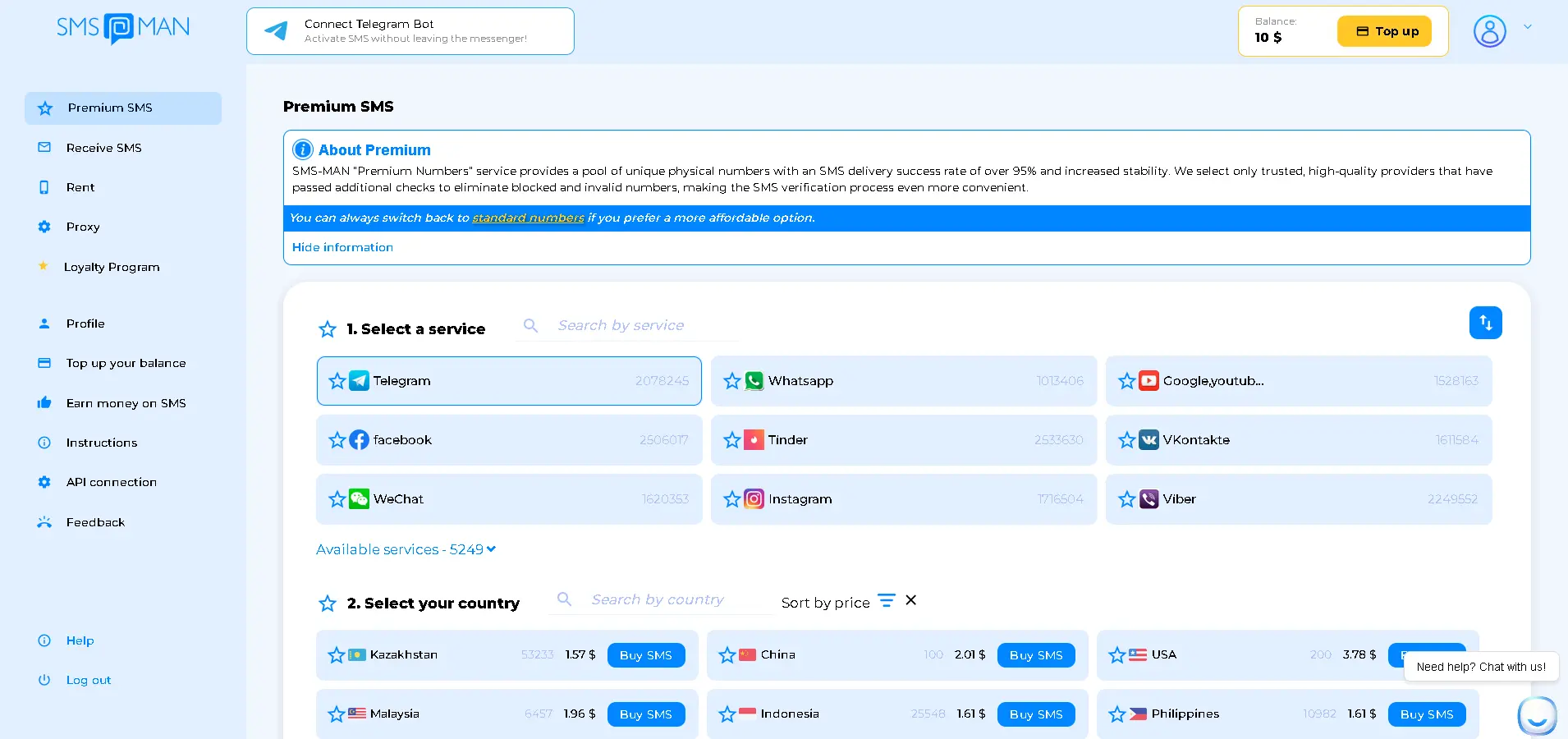Image resolution: width=1568 pixels, height=739 pixels.
Task: Open the user profile avatar icon
Action: (x=1489, y=31)
